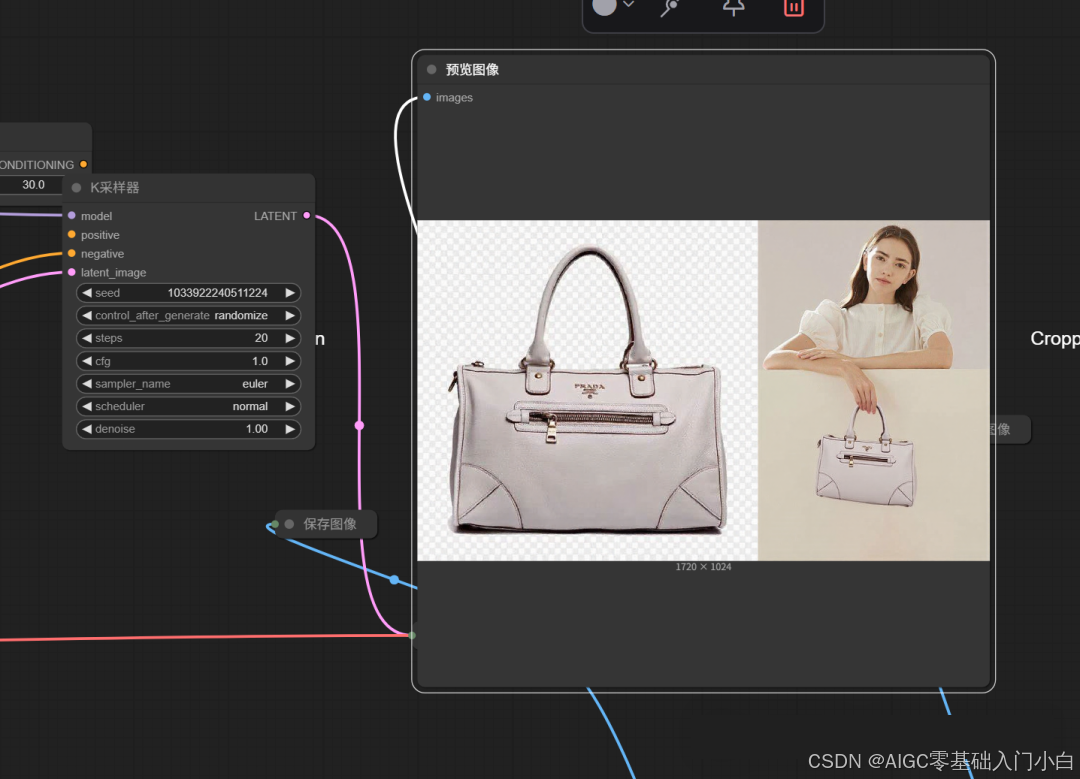The width and height of the screenshot is (1080, 779).
Task: Click the cfg value 1.0
Action: tap(260, 361)
